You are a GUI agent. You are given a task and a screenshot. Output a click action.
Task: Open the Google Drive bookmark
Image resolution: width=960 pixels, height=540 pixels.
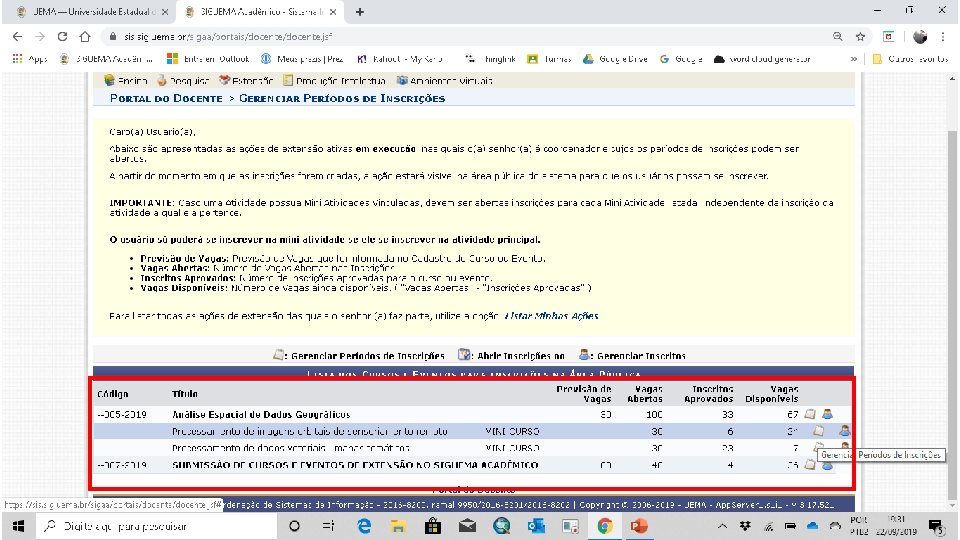[615, 59]
